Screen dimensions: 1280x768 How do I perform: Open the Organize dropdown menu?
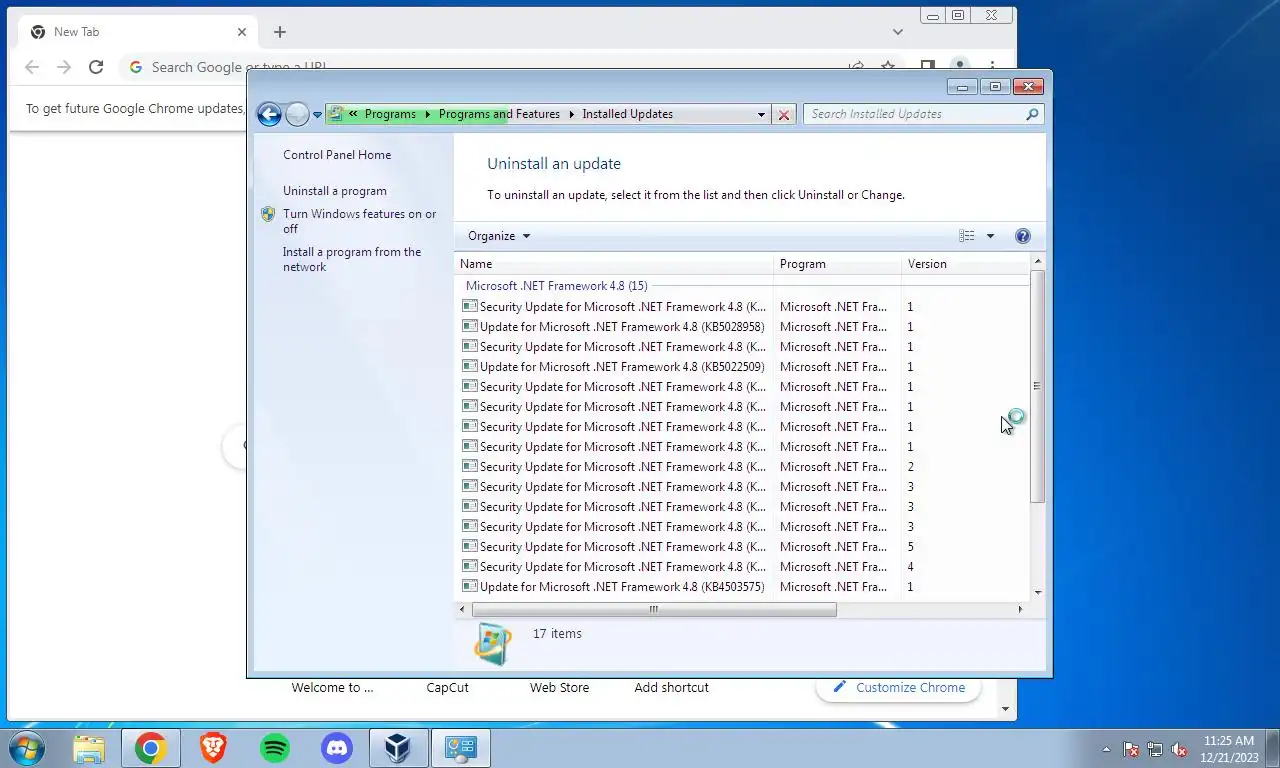point(499,236)
